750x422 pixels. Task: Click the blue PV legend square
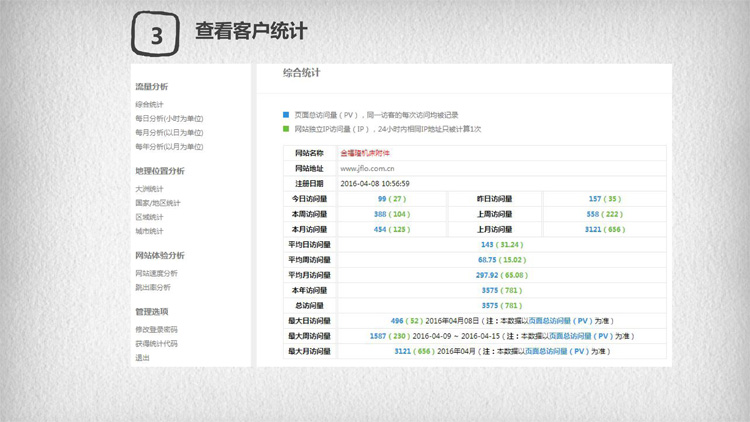coord(286,115)
